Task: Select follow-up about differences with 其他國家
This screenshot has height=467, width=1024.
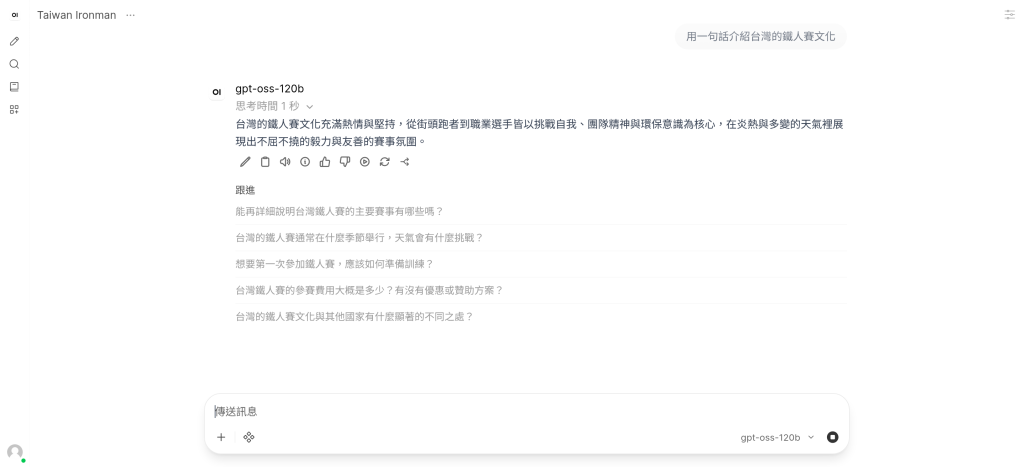Action: 541,317
